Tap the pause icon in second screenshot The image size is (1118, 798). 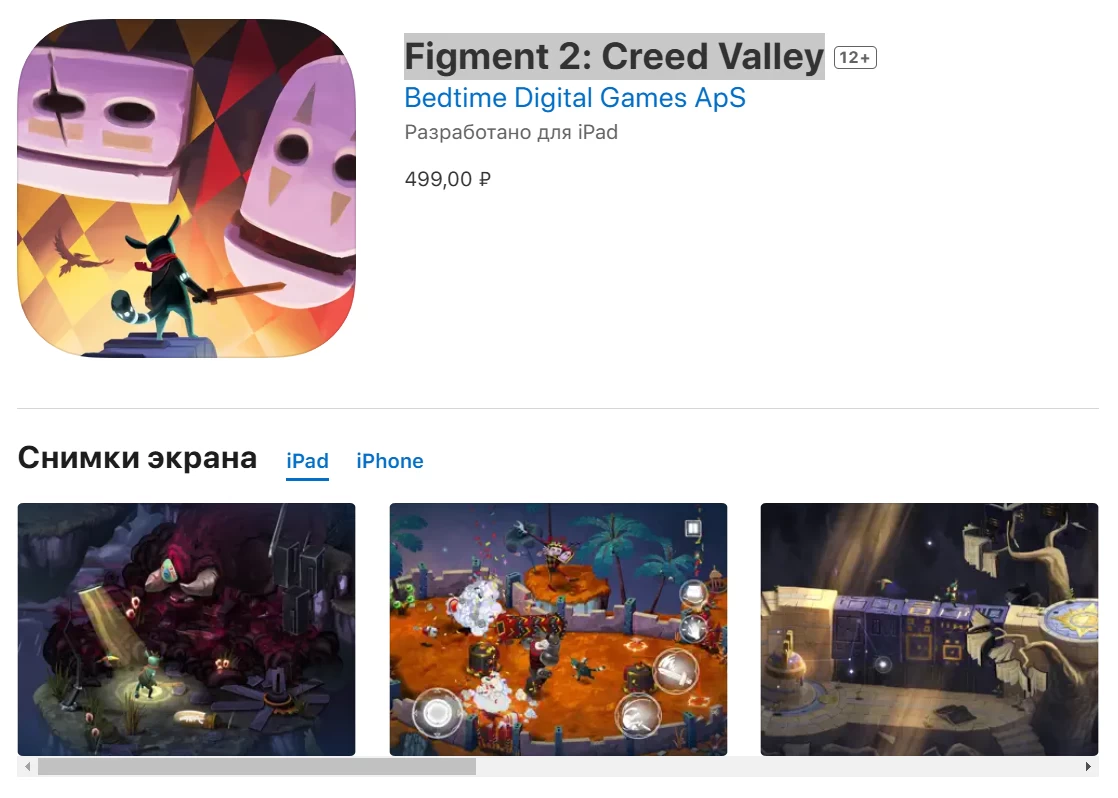click(693, 528)
